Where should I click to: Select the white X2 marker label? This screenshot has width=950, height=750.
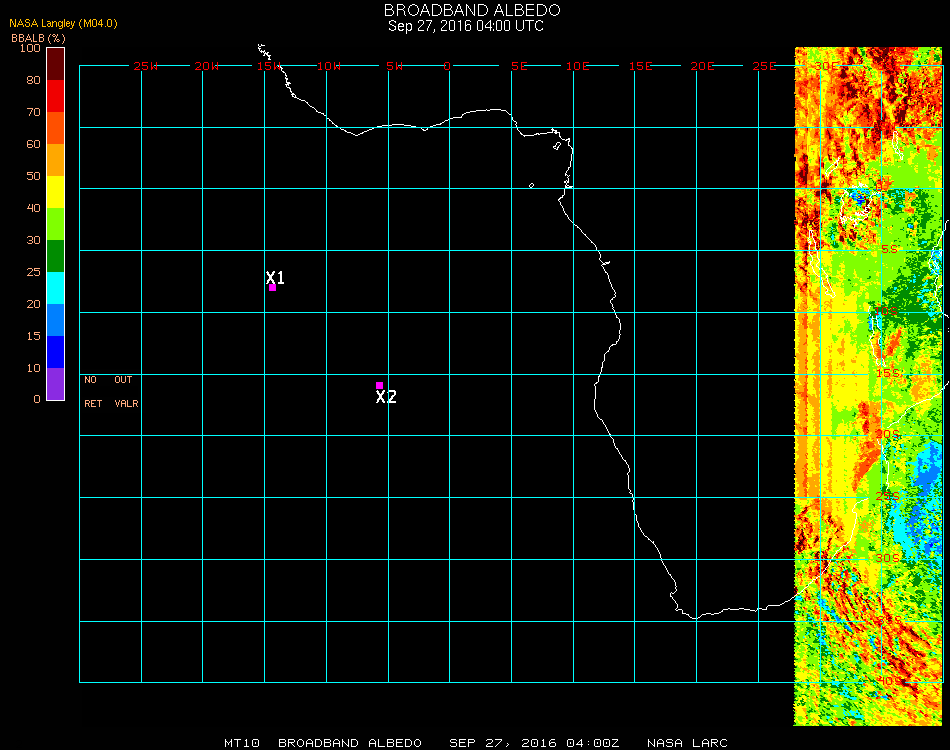pyautogui.click(x=386, y=397)
